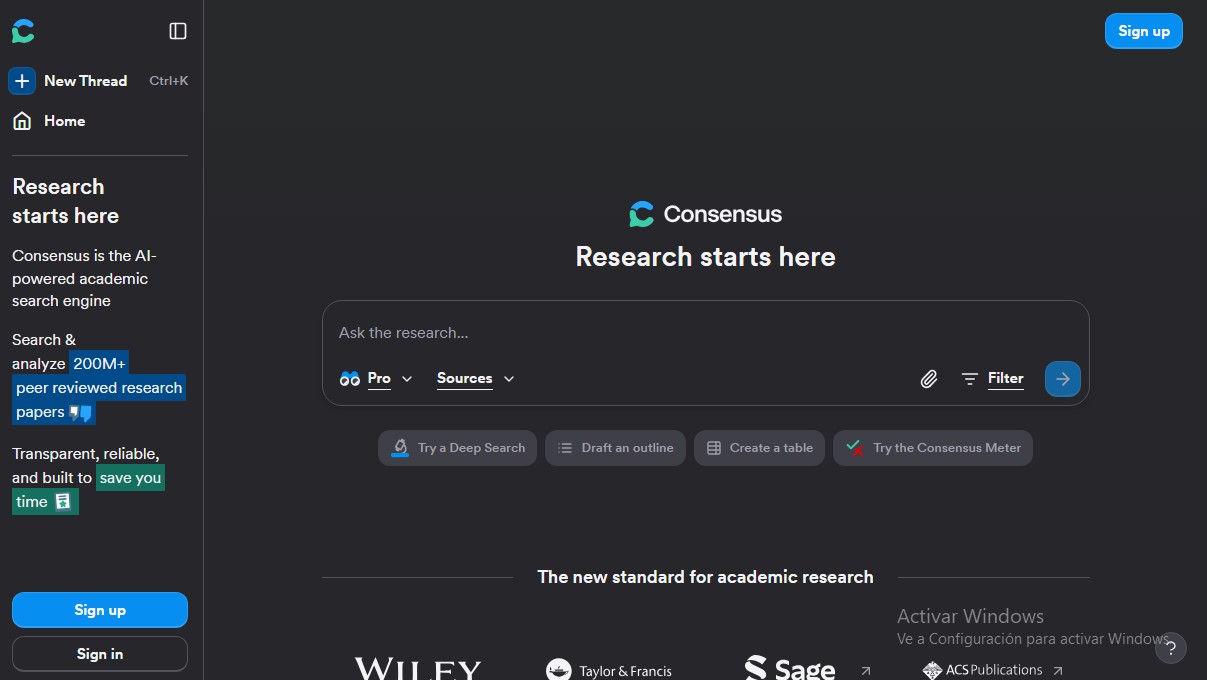
Task: Expand Sage publisher external link arrow
Action: click(x=864, y=671)
